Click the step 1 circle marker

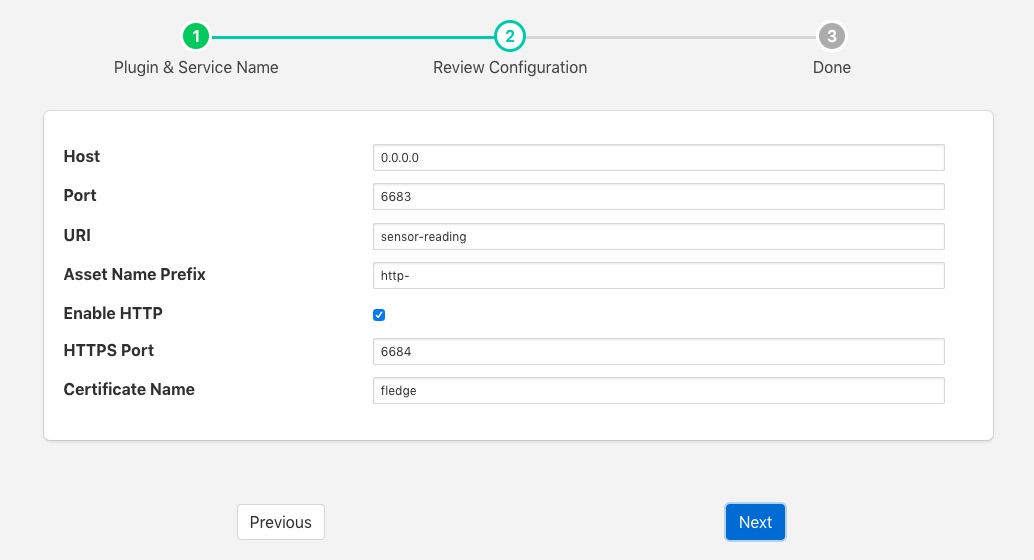coord(196,37)
